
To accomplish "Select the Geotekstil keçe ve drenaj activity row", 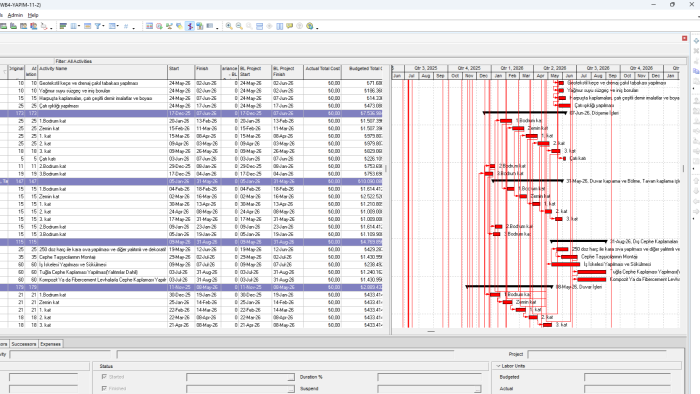I will pos(191,83).
